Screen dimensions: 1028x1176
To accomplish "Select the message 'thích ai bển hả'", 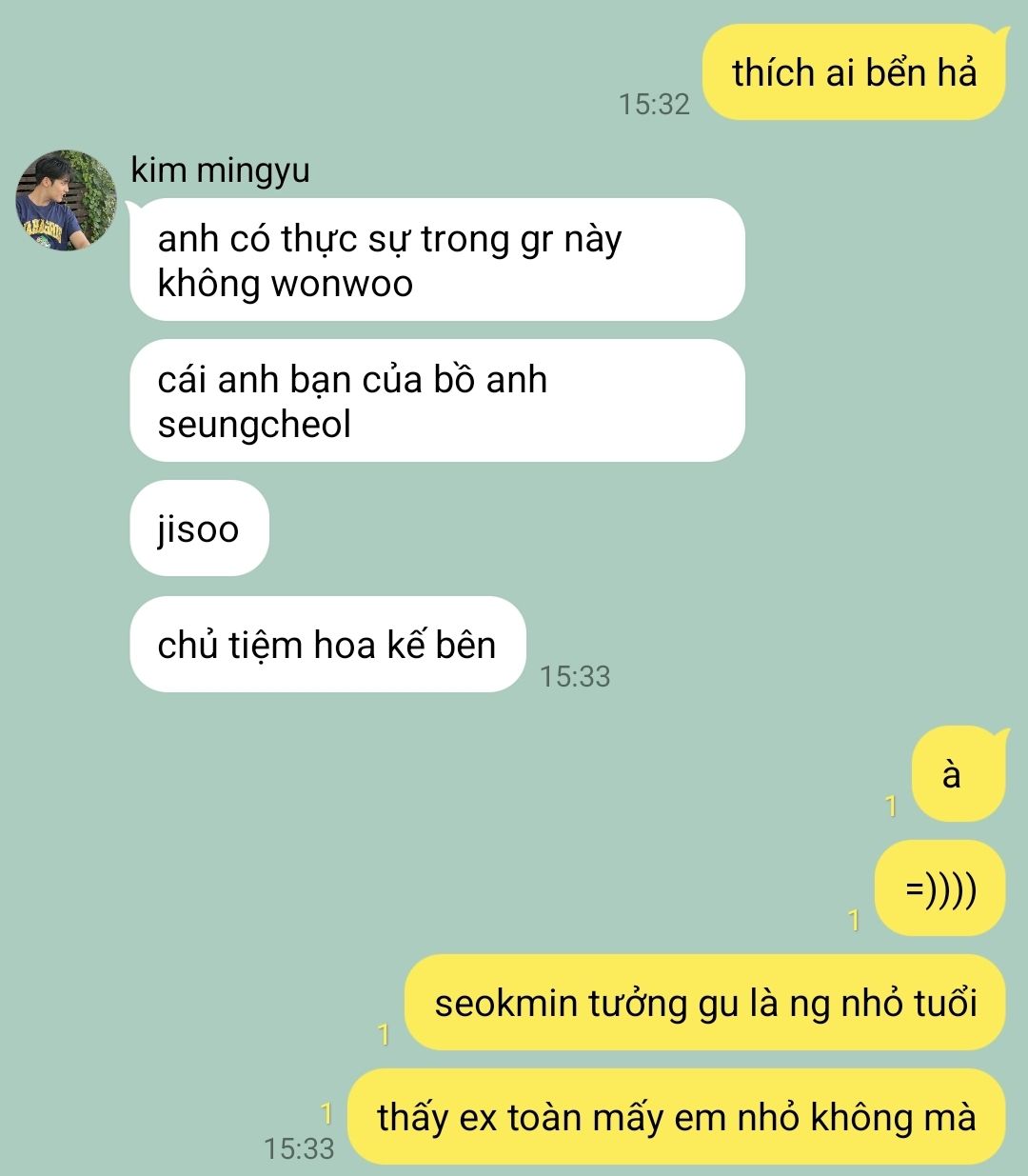I will [x=854, y=73].
